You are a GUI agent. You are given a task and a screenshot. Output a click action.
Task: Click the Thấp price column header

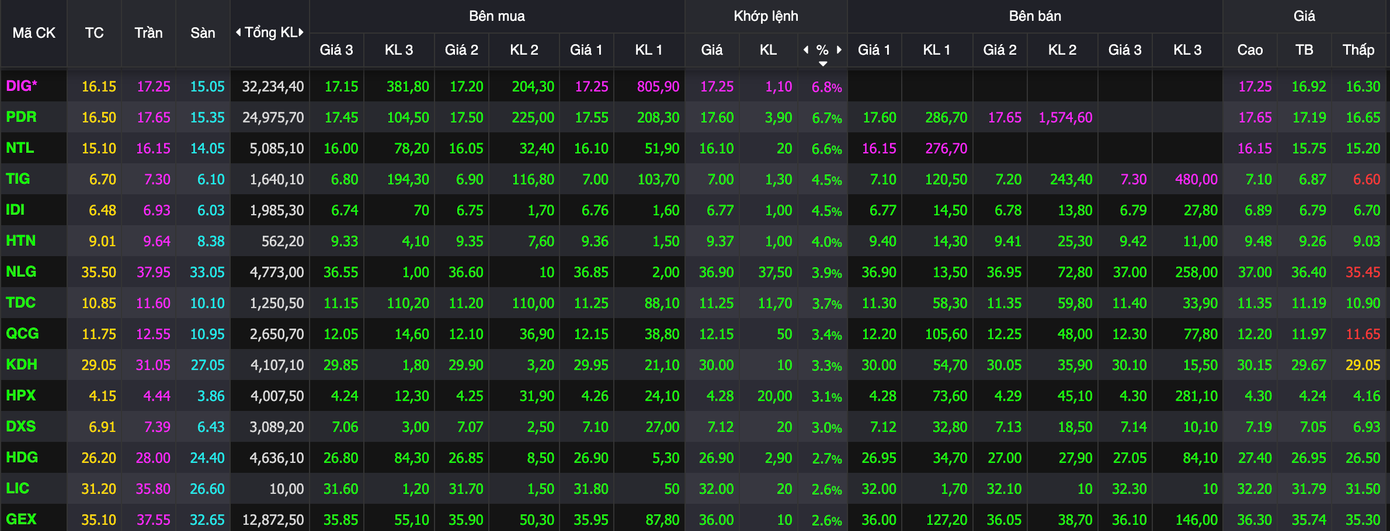pyautogui.click(x=1358, y=50)
